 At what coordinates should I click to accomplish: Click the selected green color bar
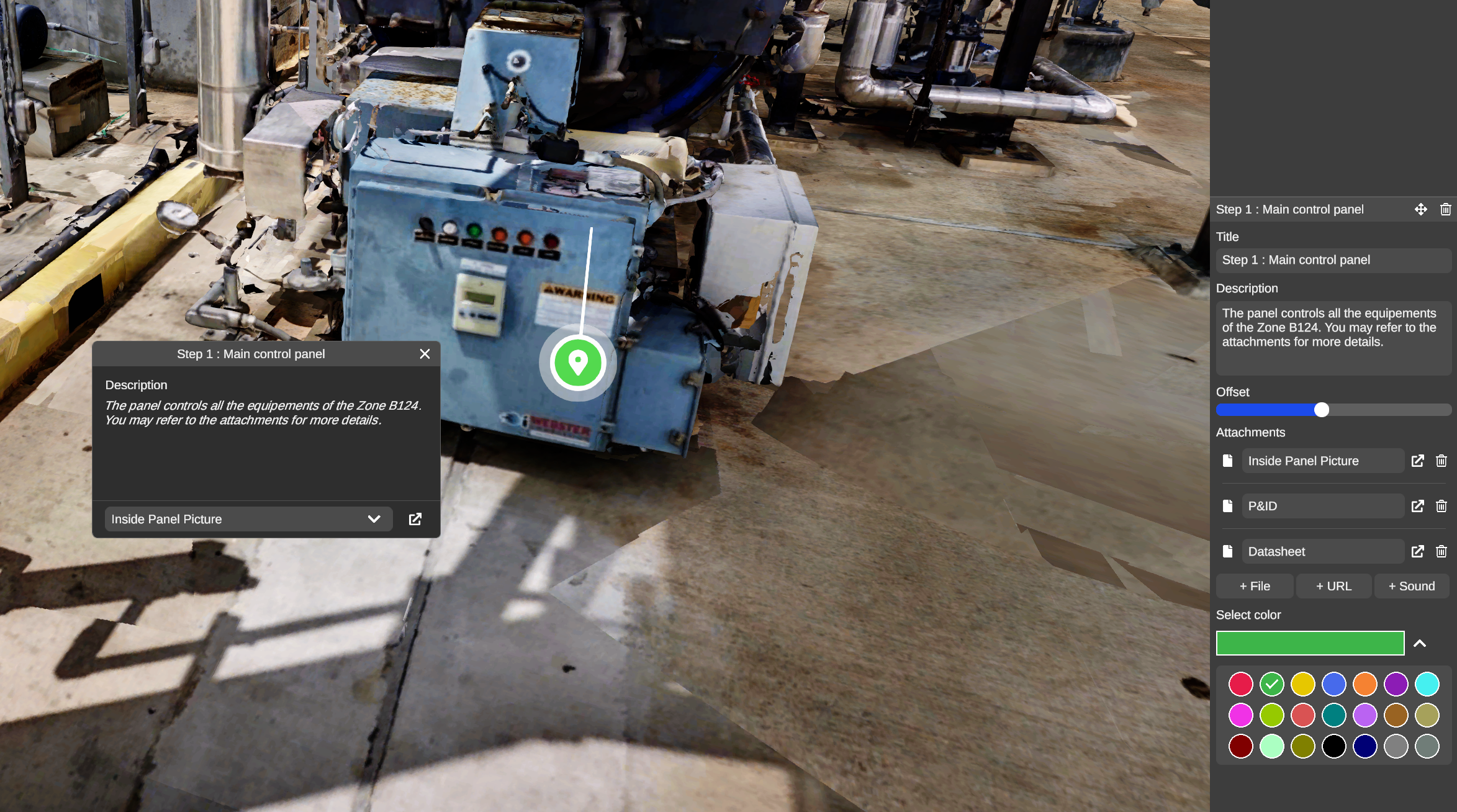[1310, 643]
